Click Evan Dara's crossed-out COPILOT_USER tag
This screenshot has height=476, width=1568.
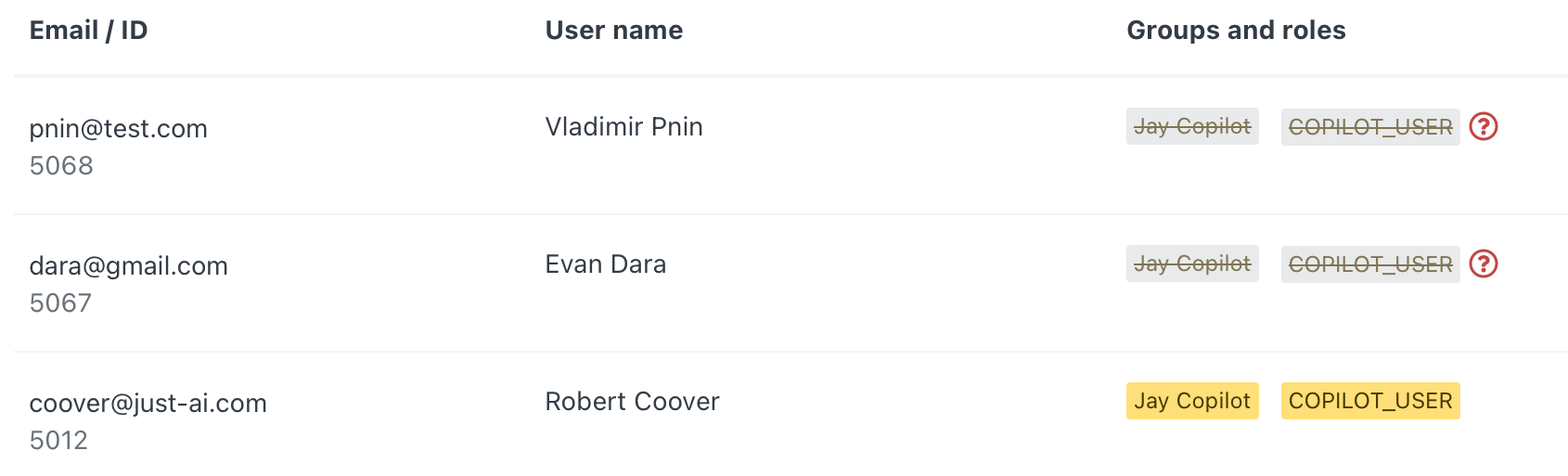tap(1369, 264)
